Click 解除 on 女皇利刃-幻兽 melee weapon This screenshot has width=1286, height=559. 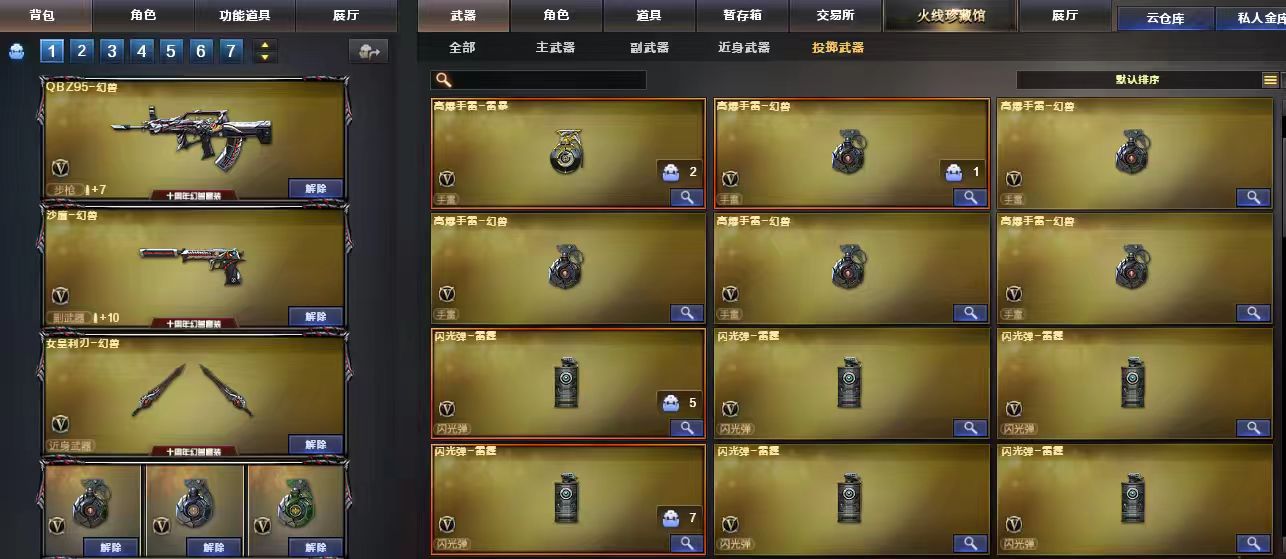pyautogui.click(x=316, y=445)
